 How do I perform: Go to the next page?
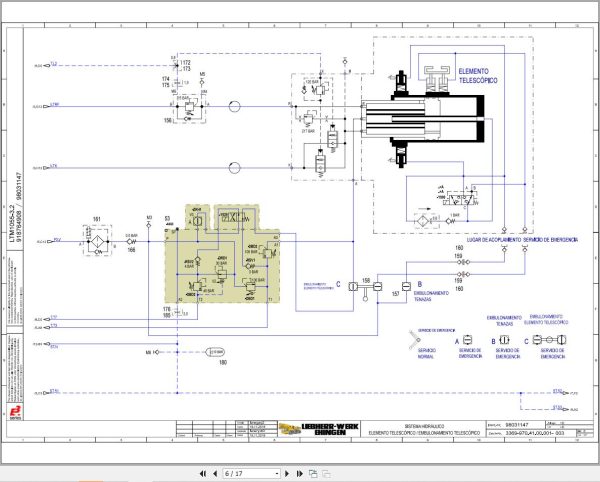point(287,474)
